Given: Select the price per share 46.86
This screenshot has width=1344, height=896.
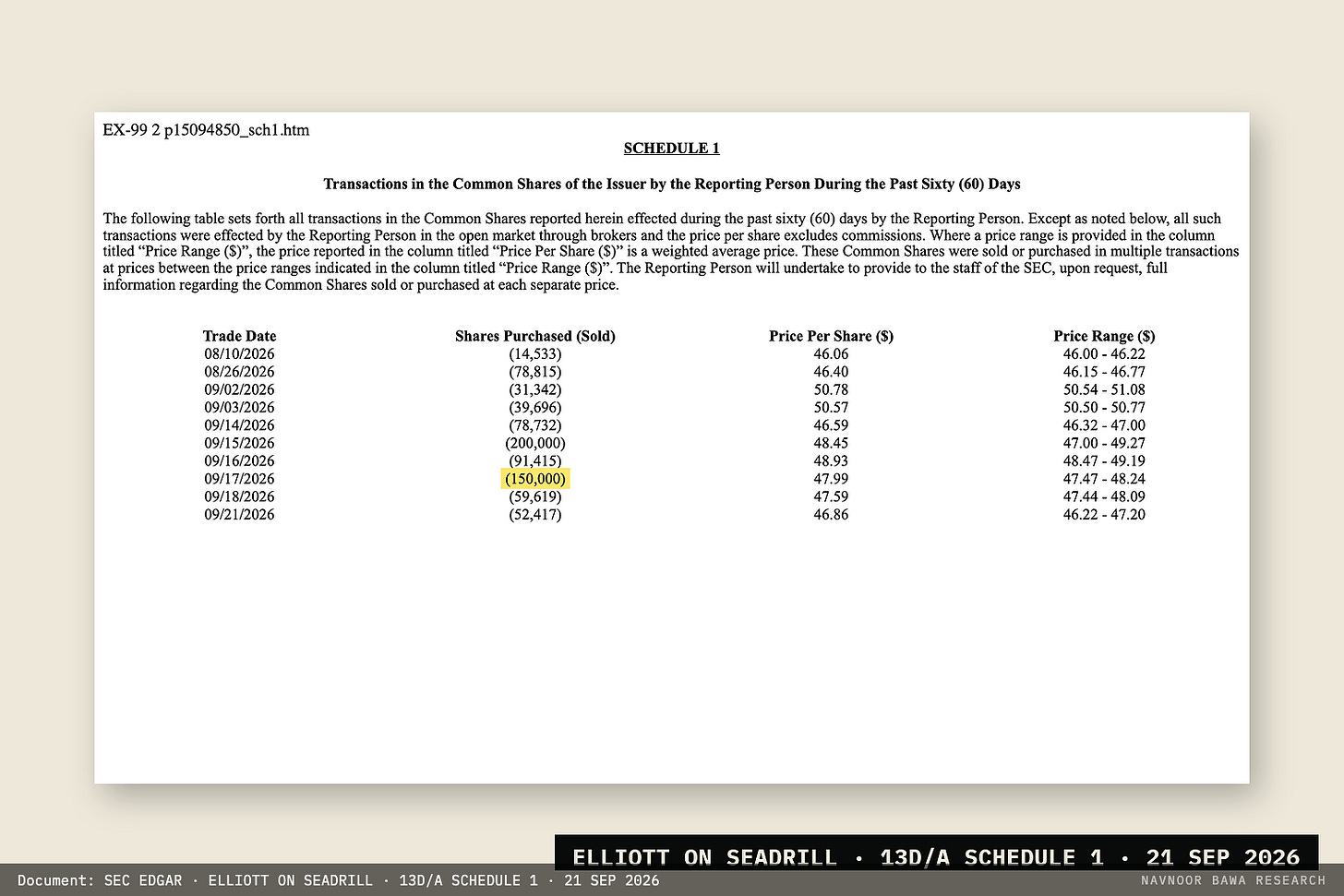Looking at the screenshot, I should [x=831, y=515].
